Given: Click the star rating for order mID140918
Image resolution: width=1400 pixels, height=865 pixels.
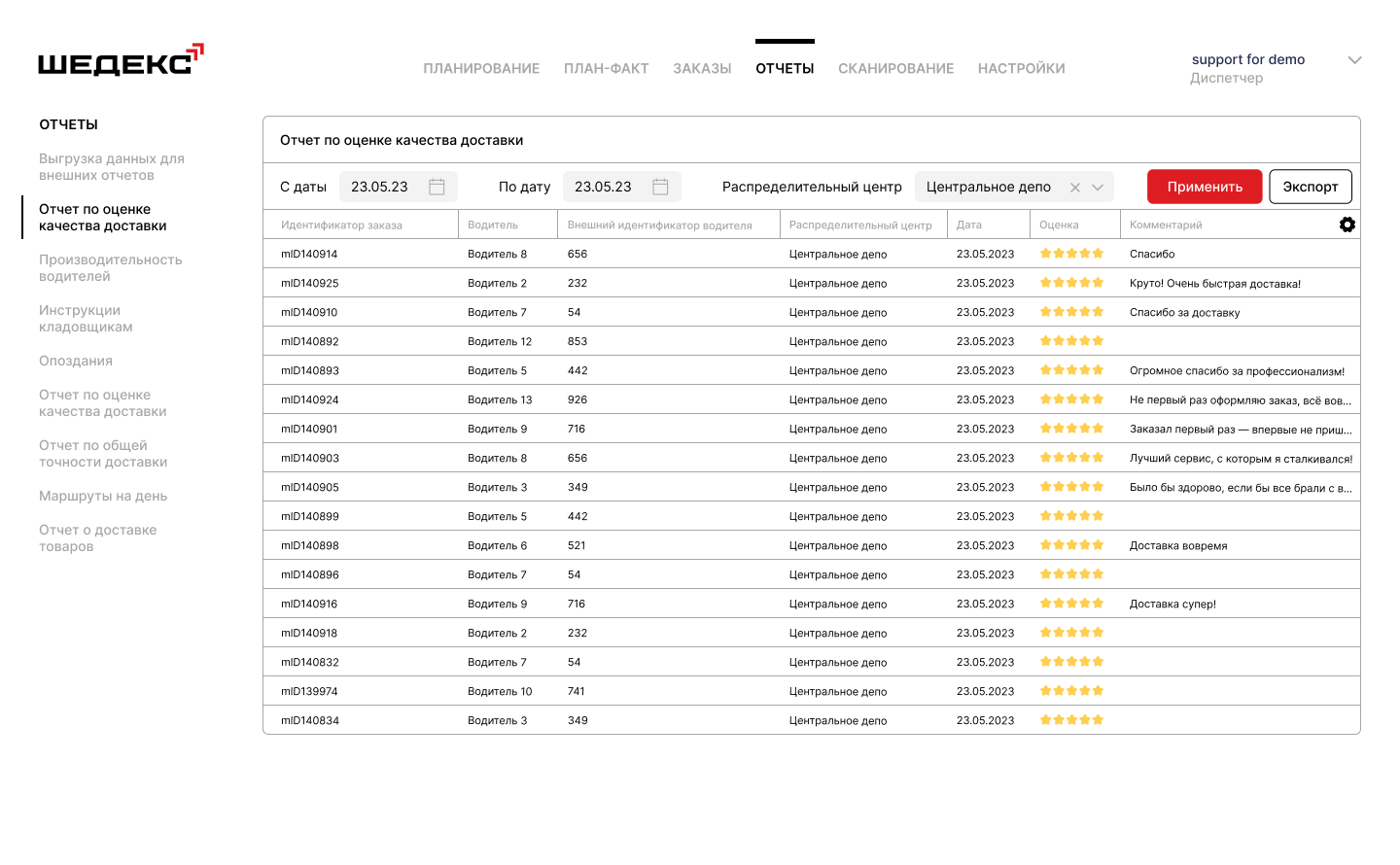Looking at the screenshot, I should [1071, 633].
